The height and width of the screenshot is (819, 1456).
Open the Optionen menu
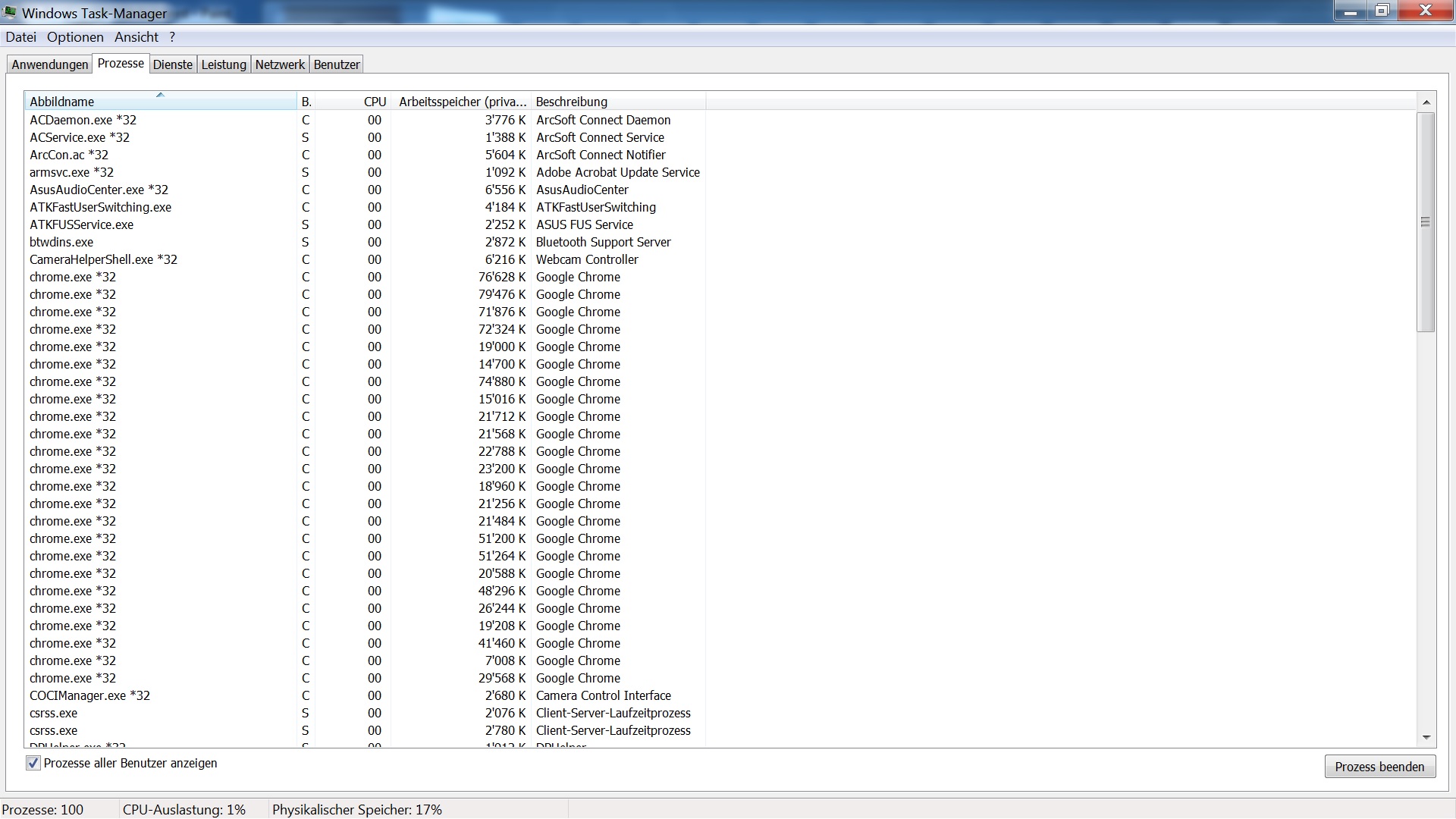[75, 37]
